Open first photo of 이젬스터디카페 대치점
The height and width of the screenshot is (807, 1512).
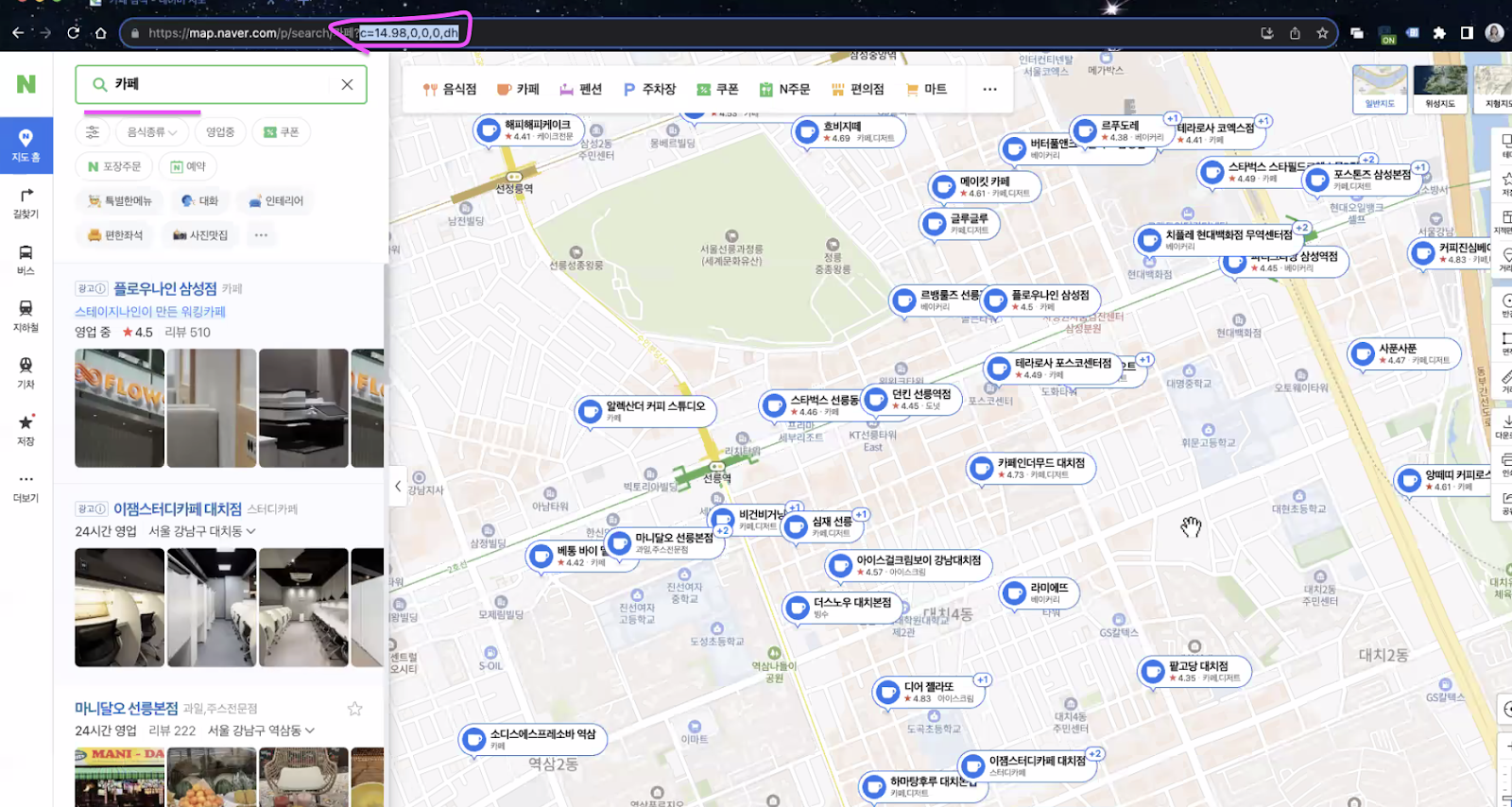[x=119, y=608]
